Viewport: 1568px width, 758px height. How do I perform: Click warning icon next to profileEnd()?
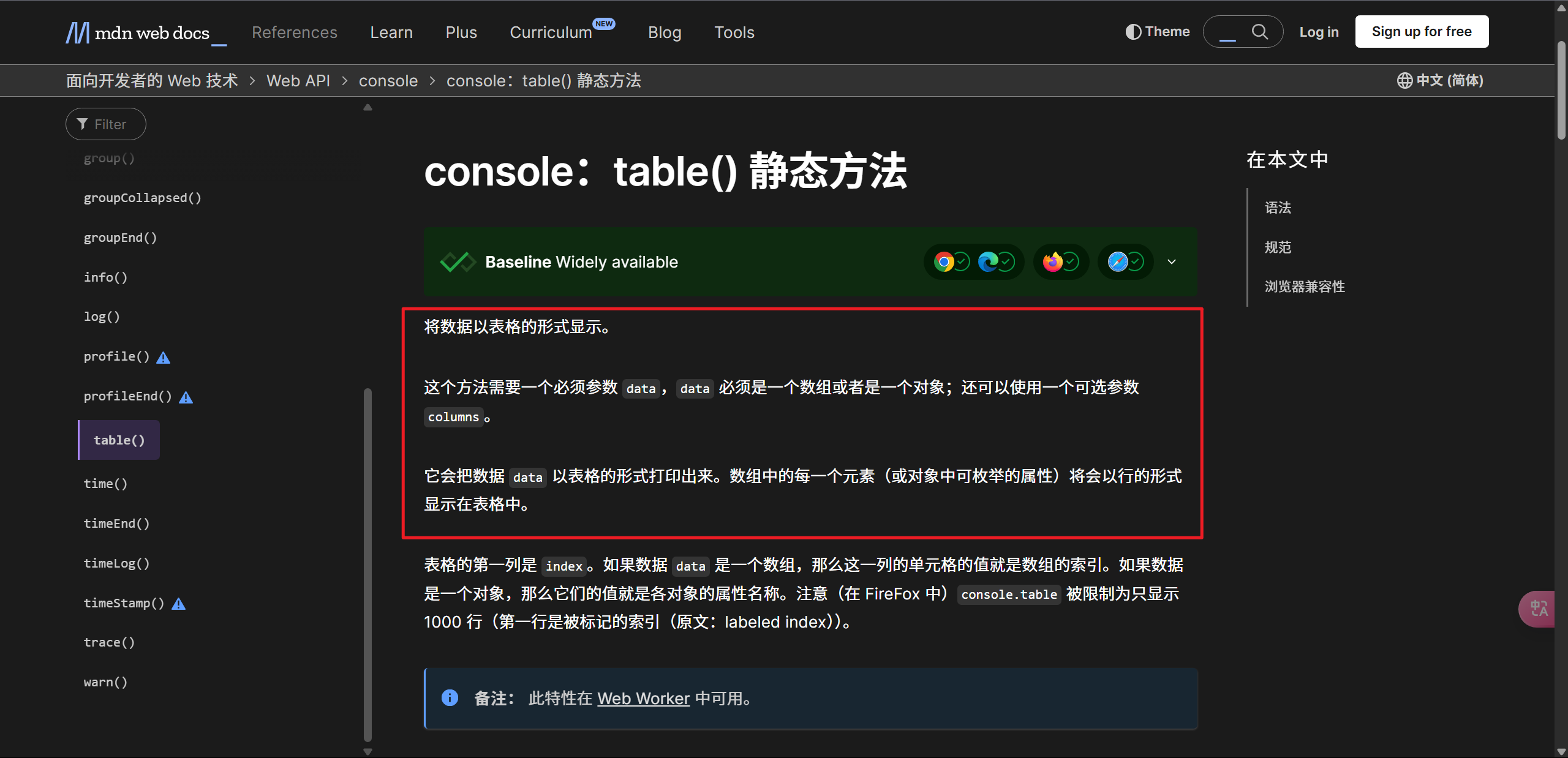(x=186, y=397)
